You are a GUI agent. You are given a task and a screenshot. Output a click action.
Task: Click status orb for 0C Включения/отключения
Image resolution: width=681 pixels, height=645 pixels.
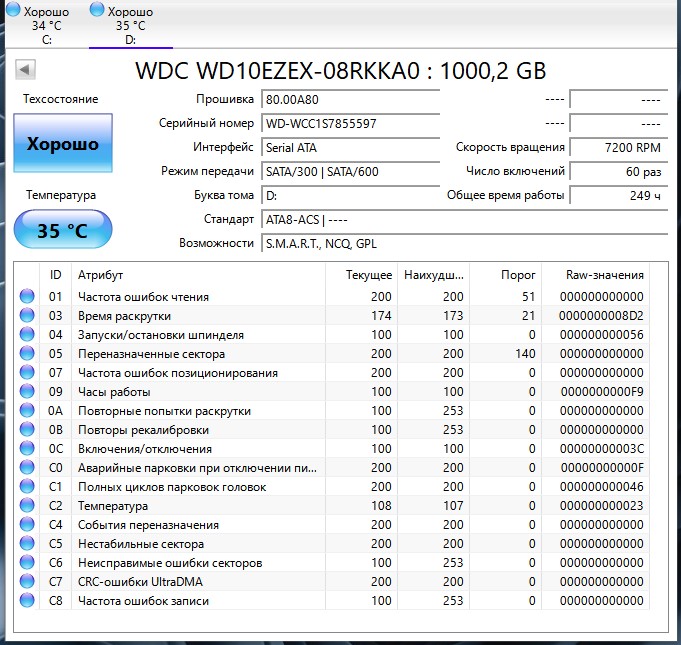tap(27, 449)
